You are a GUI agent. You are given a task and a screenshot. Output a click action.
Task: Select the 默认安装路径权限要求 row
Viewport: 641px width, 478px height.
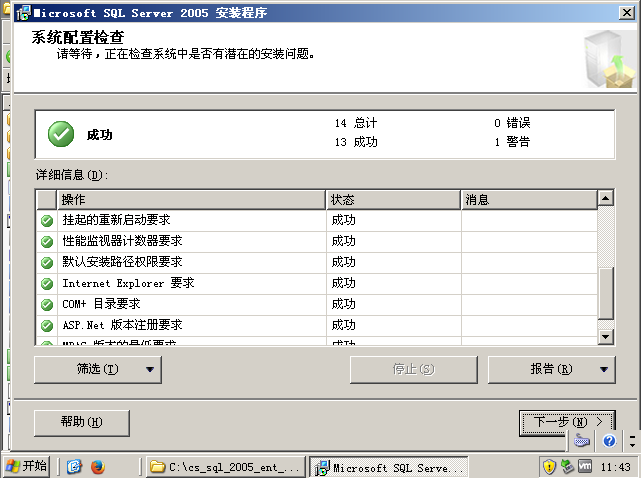point(317,263)
